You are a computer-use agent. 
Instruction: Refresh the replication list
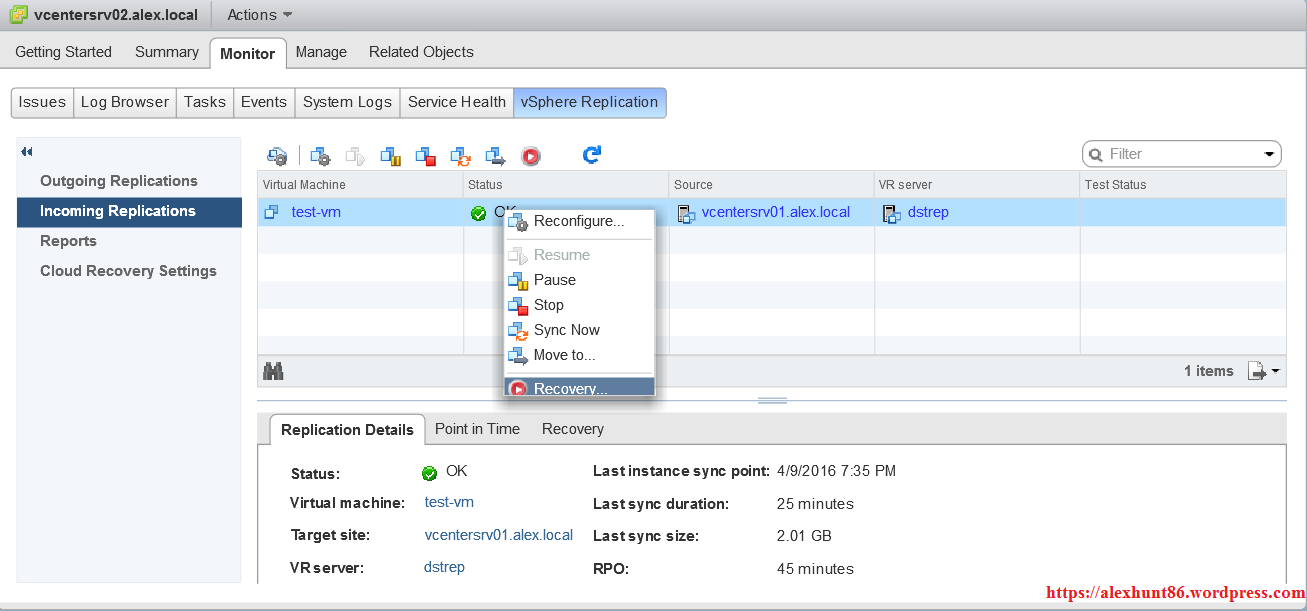pyautogui.click(x=591, y=154)
